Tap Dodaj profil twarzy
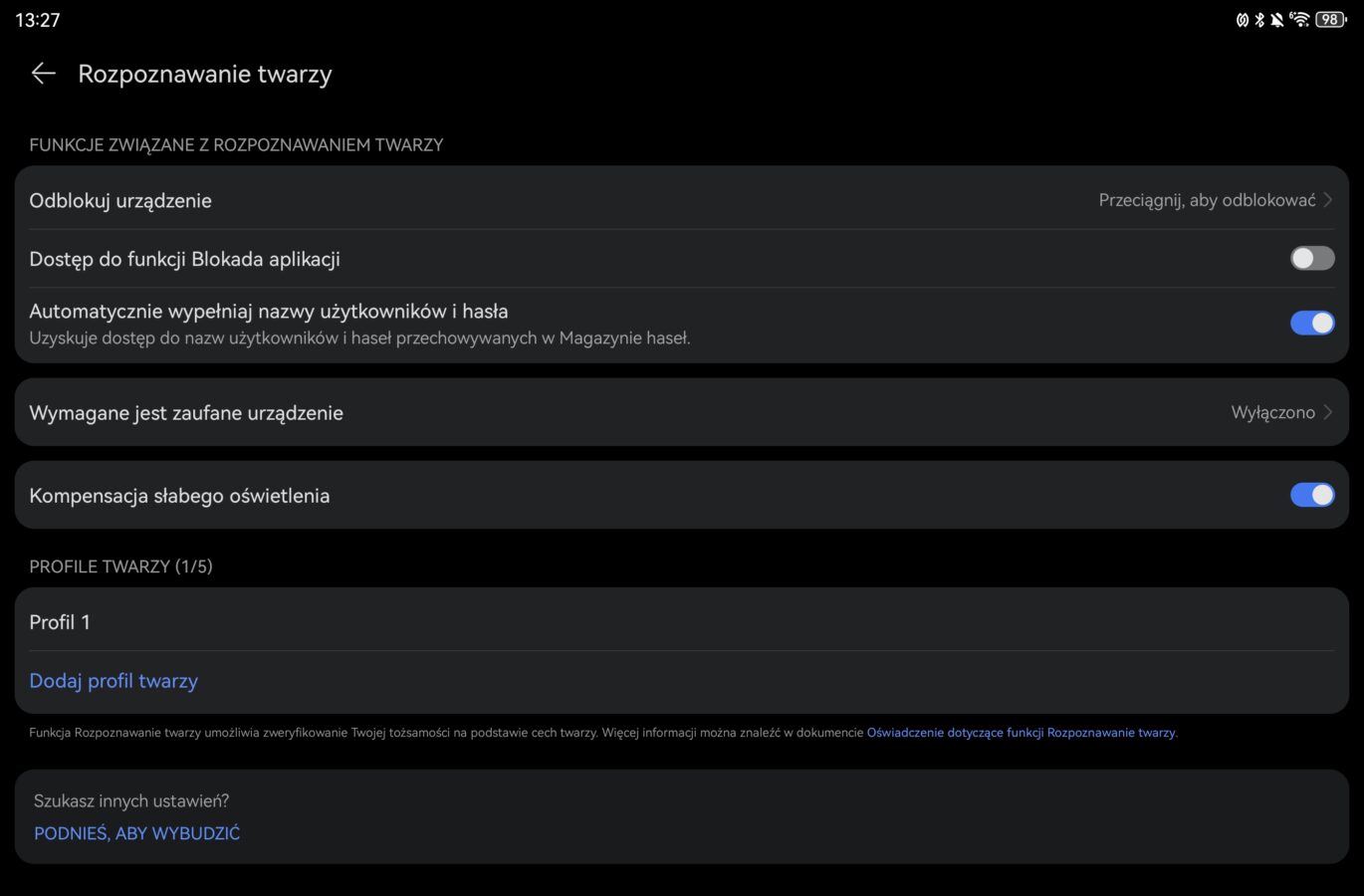The width and height of the screenshot is (1364, 896). [114, 681]
